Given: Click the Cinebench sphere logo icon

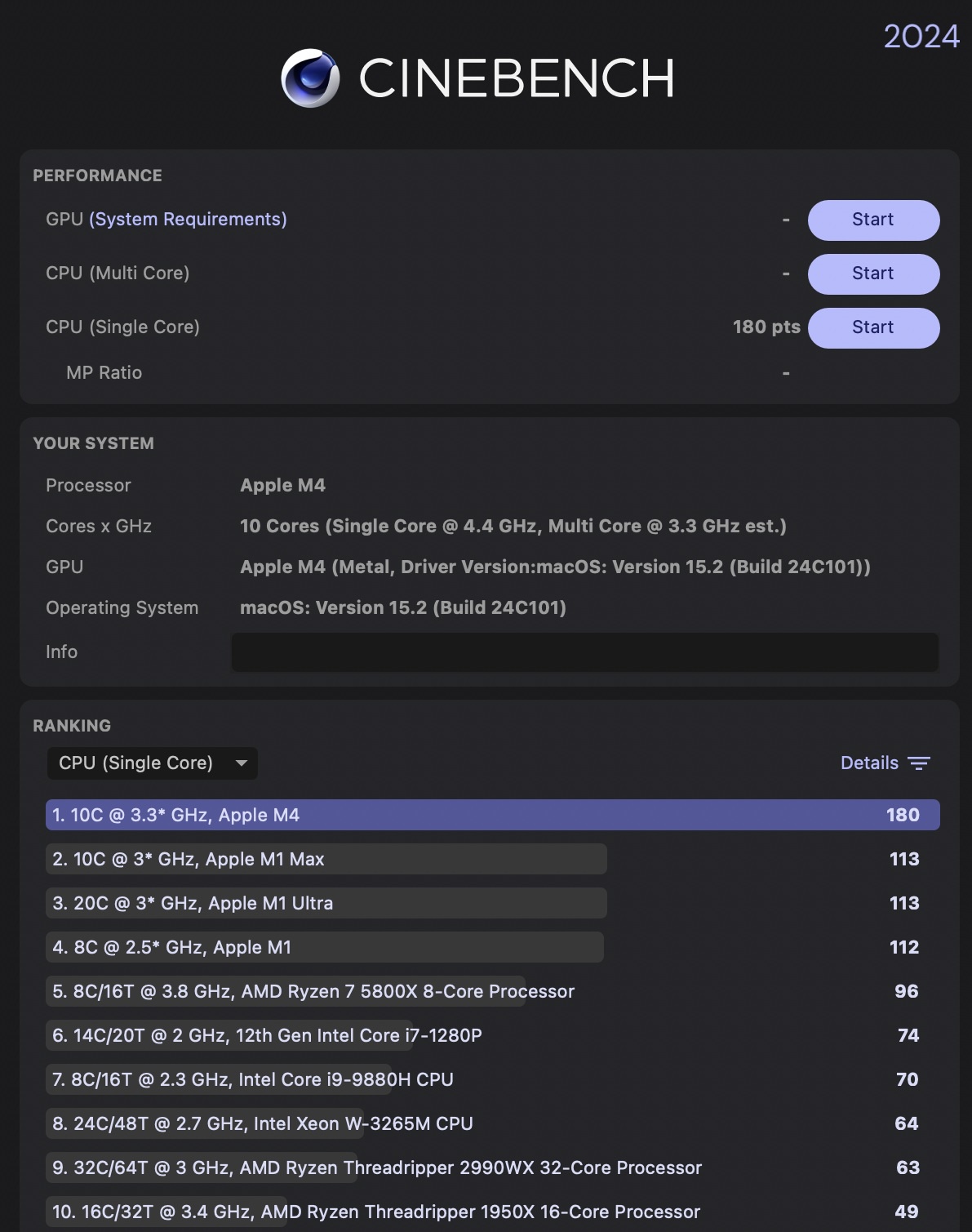Looking at the screenshot, I should coord(310,78).
